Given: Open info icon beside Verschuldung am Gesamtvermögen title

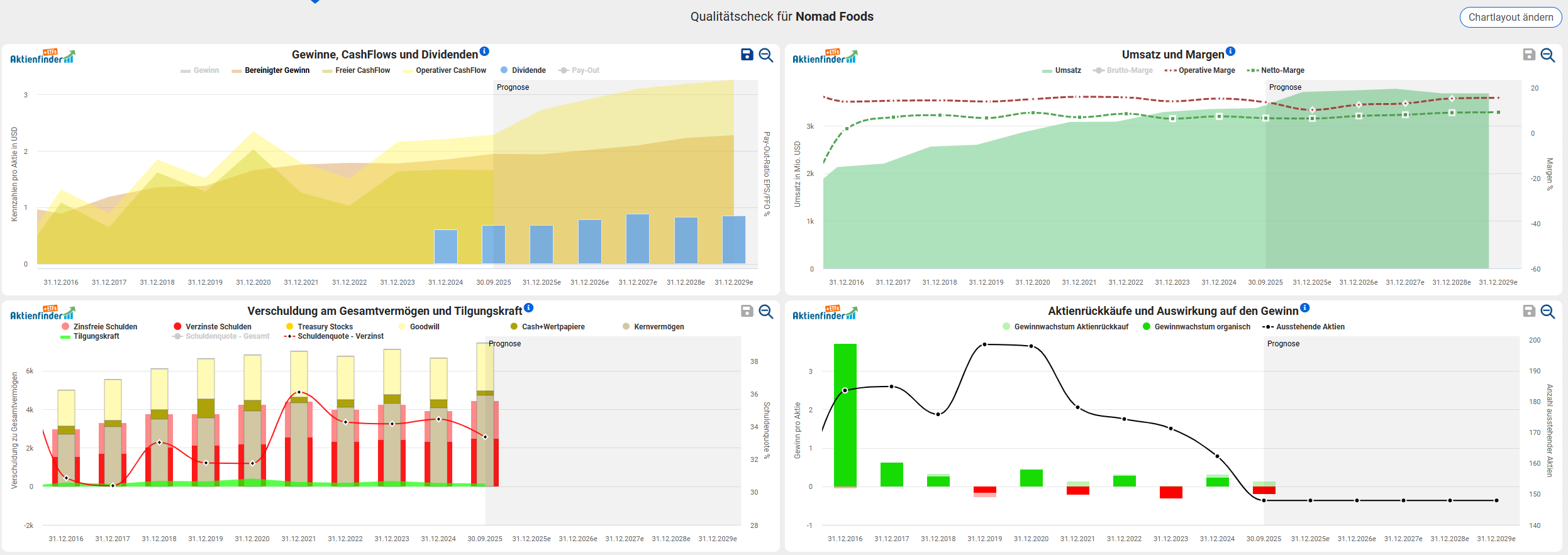Looking at the screenshot, I should [x=529, y=308].
